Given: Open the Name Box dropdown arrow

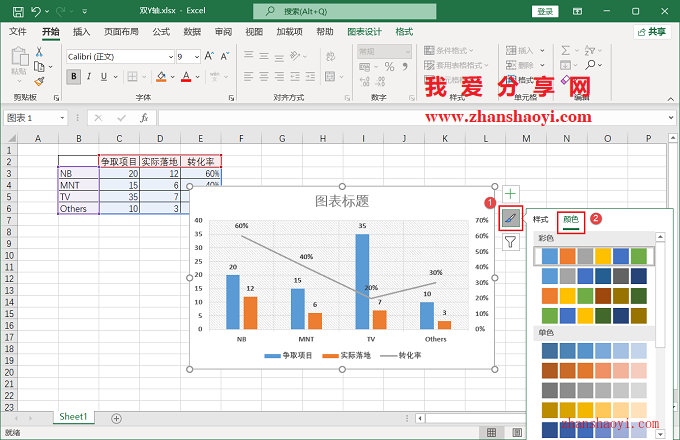Looking at the screenshot, I should [x=62, y=118].
